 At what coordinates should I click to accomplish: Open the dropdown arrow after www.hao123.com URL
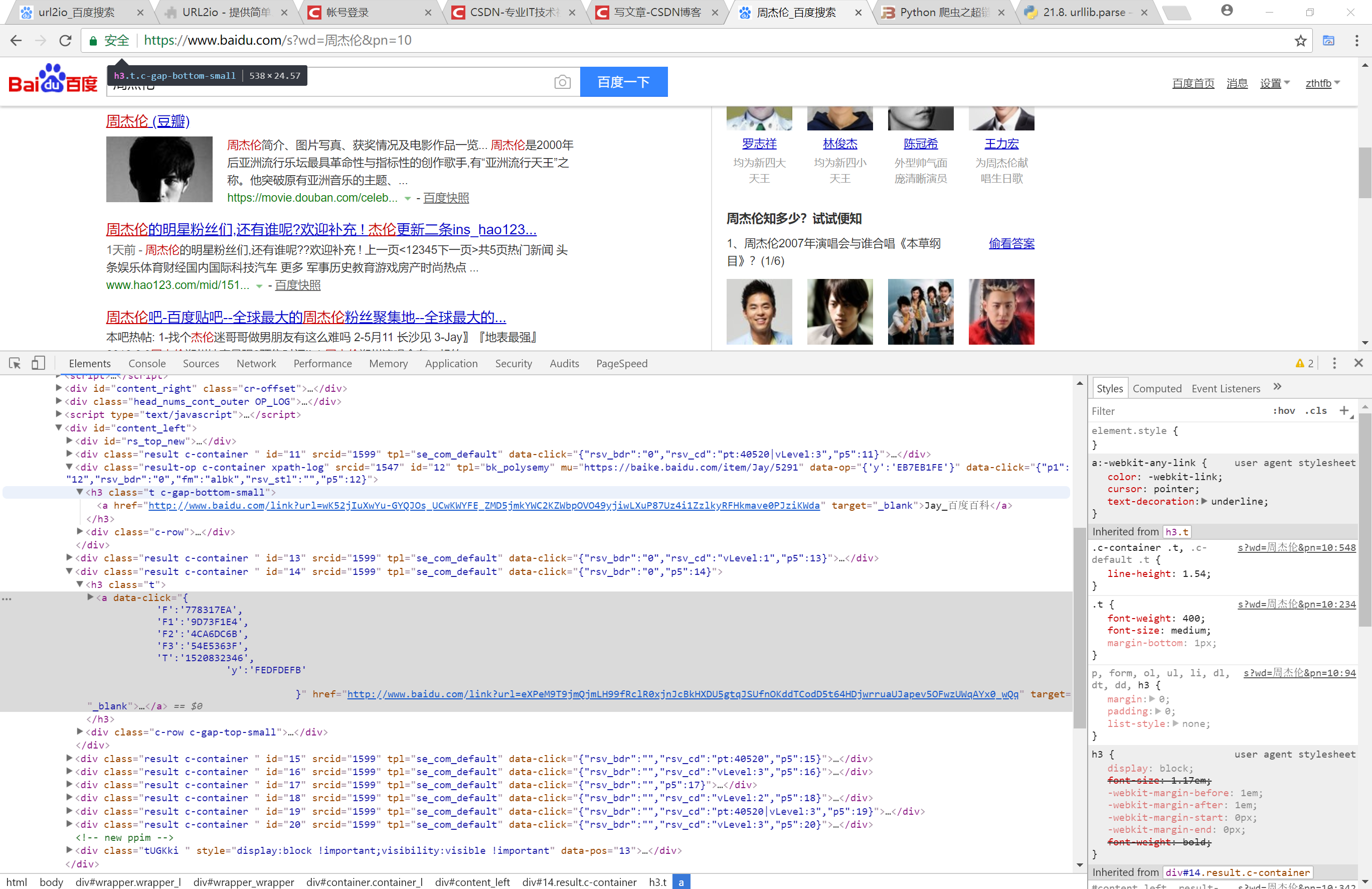click(259, 286)
